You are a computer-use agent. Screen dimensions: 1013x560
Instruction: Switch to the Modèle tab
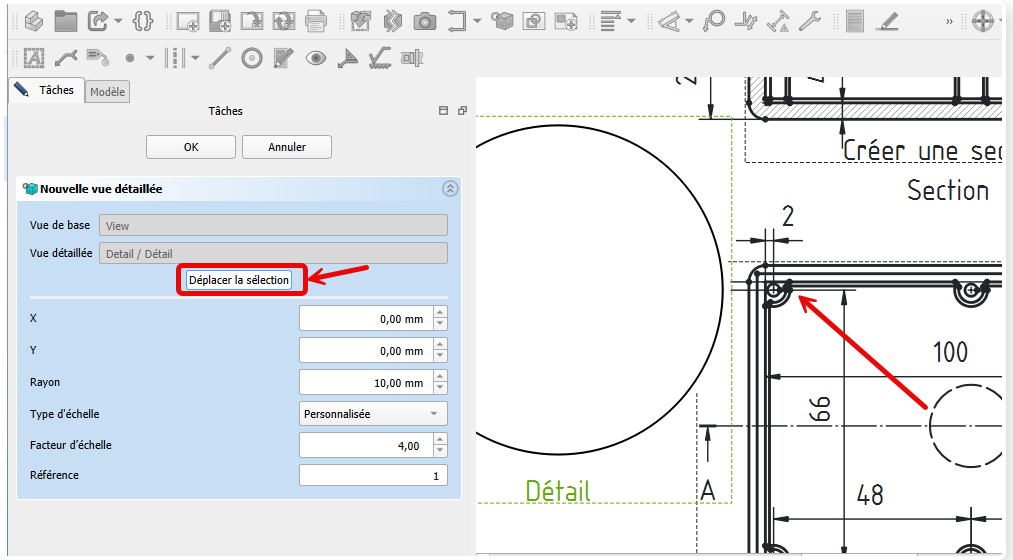108,92
